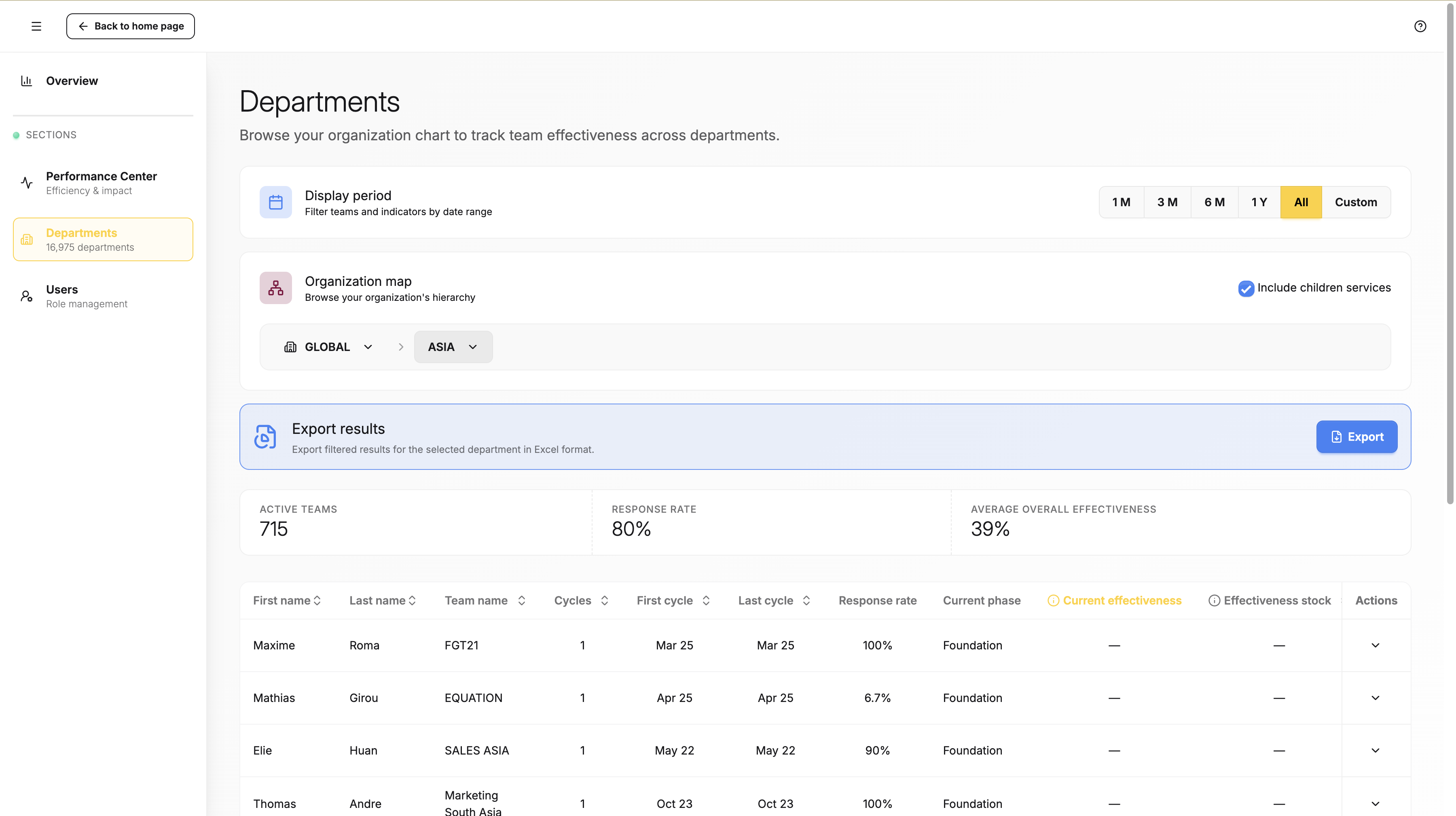
Task: Click the ACTIVE TEAMS 715 value
Action: [273, 529]
